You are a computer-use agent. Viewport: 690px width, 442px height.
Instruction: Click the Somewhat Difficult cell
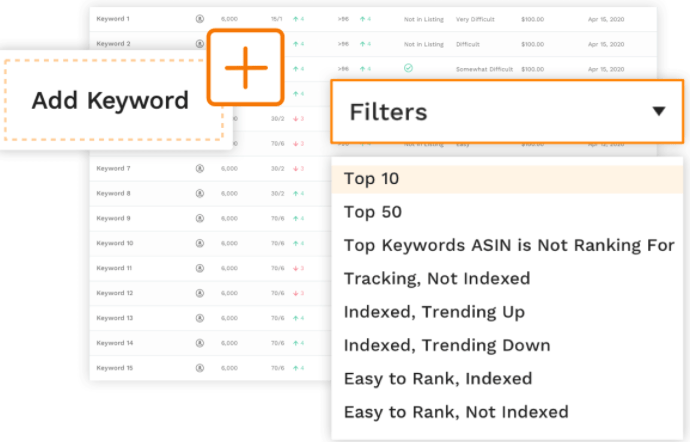click(484, 69)
